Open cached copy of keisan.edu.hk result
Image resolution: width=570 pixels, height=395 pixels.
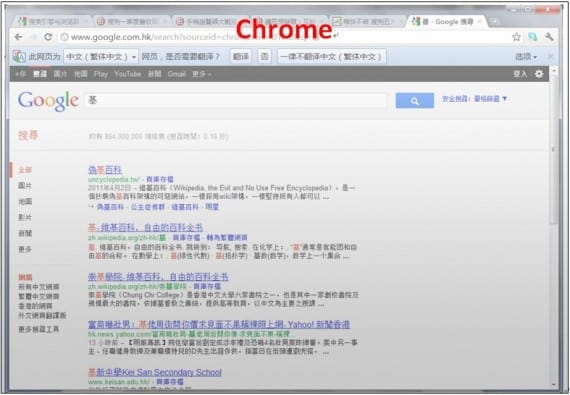click(x=170, y=382)
